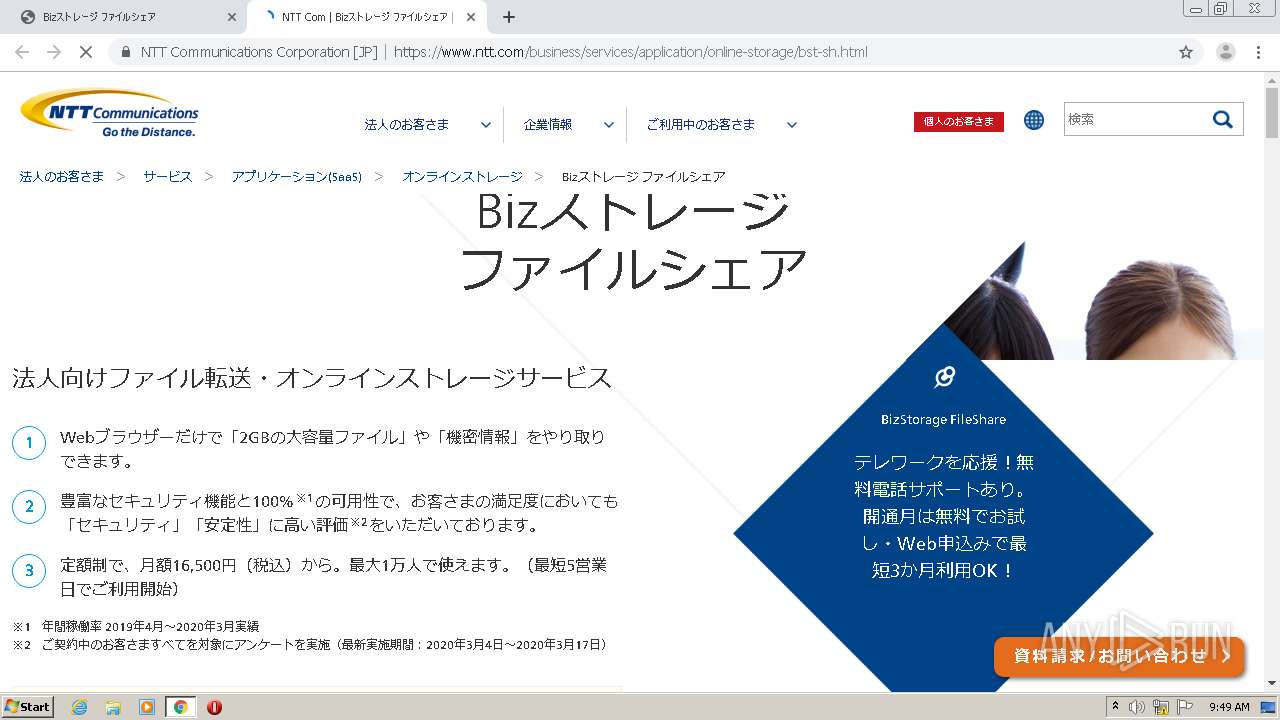This screenshot has height=720, width=1280.
Task: Click the BizStorage FileShare emblem icon
Action: point(944,376)
